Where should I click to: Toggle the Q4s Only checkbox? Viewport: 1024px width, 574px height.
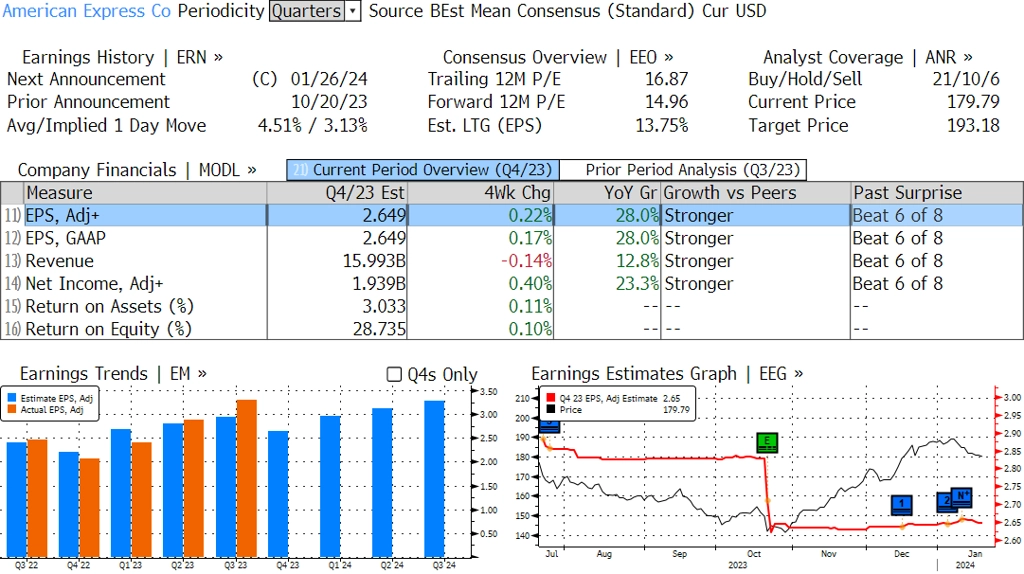(x=394, y=374)
